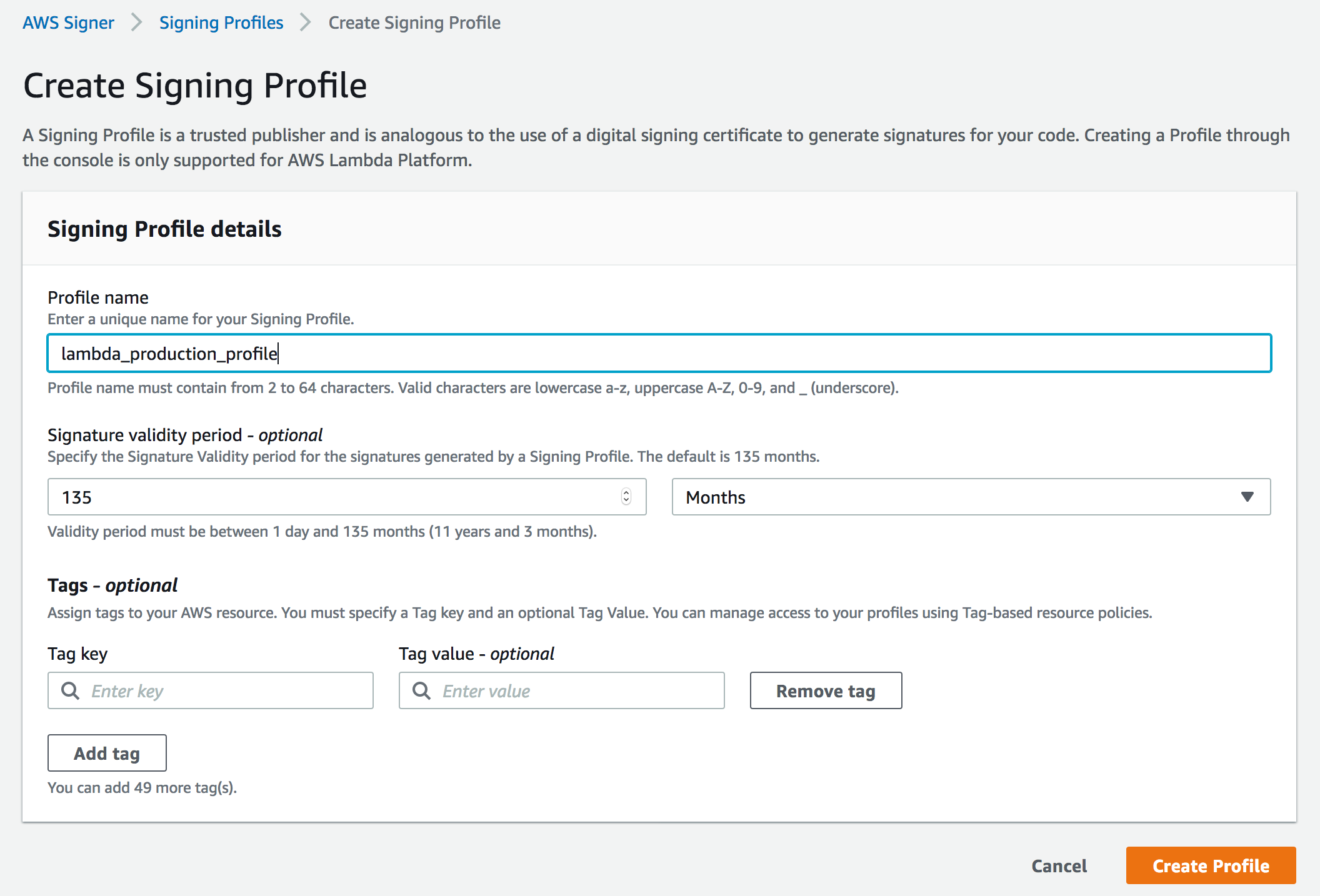Click breadcrumb chevron after Signing Profiles
Image resolution: width=1320 pixels, height=896 pixels.
point(306,23)
